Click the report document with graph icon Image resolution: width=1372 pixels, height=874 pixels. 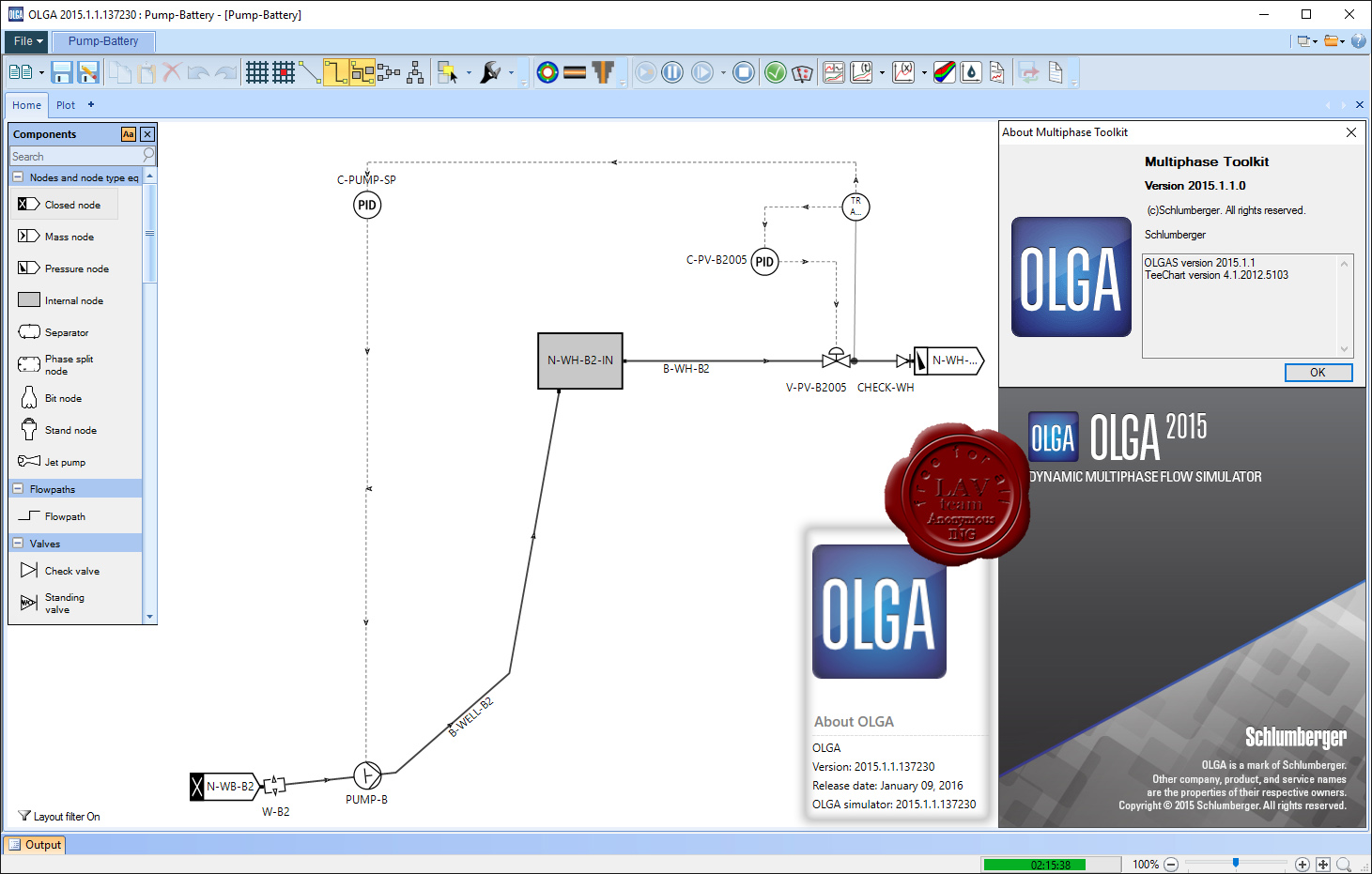(x=997, y=72)
